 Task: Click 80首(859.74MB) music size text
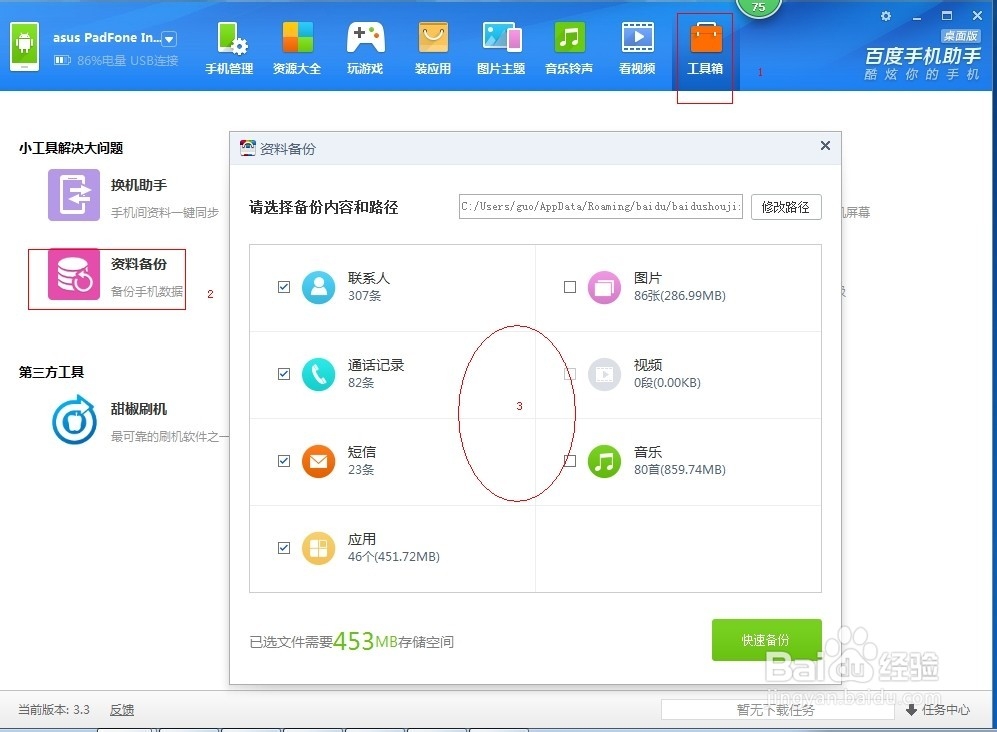pos(680,470)
